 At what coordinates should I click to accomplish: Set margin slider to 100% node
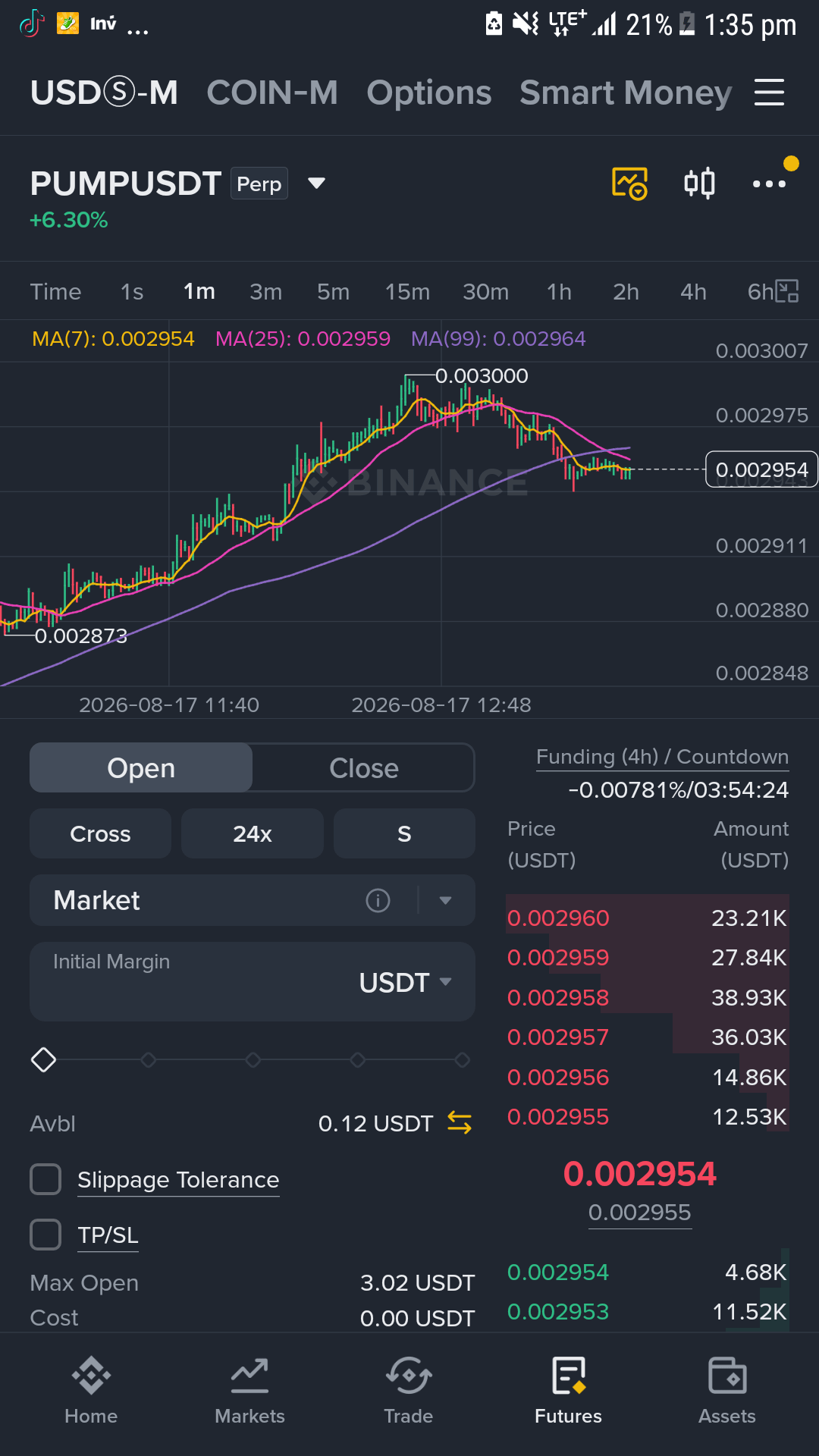click(x=462, y=1059)
